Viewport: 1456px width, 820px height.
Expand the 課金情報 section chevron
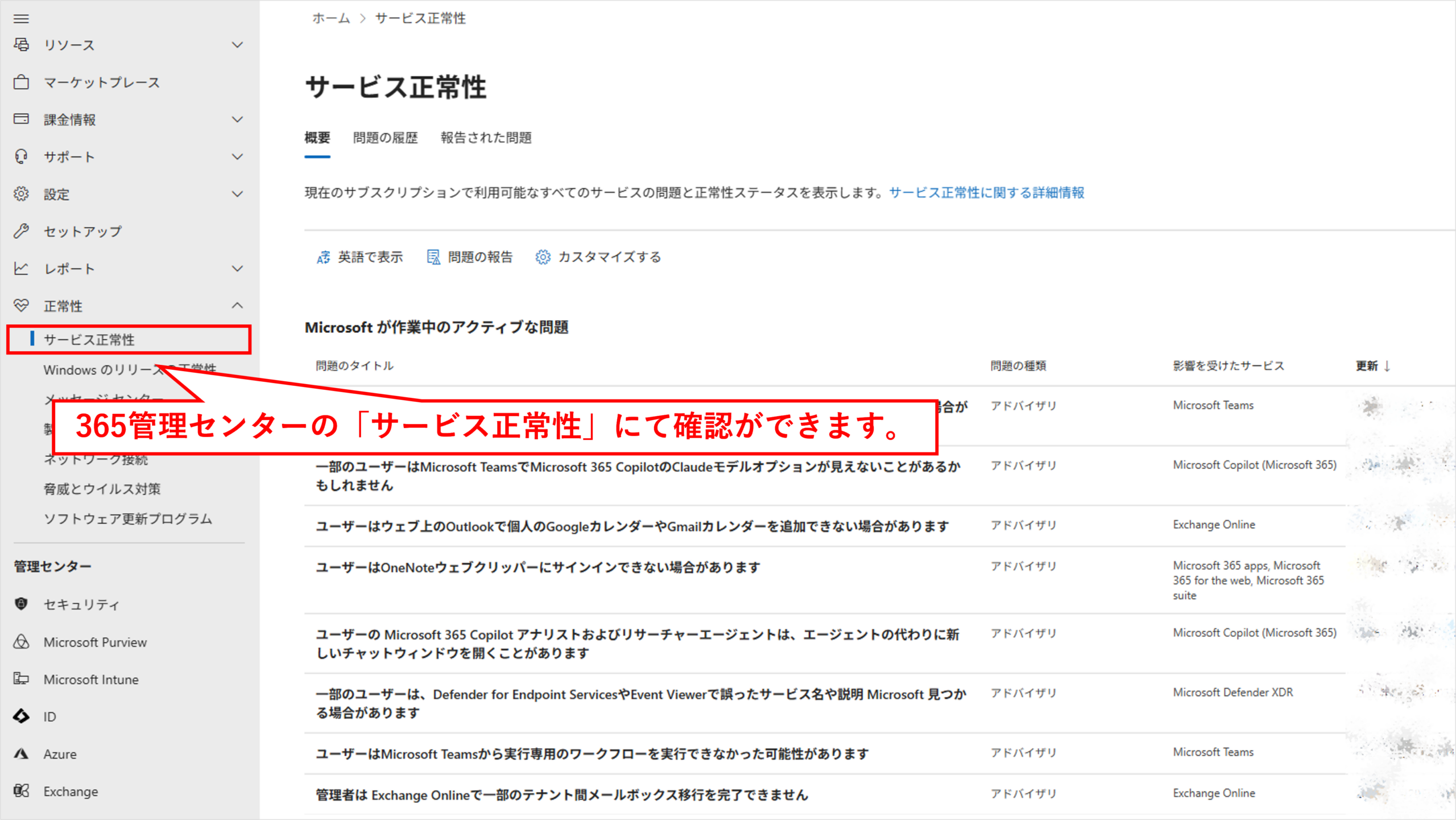(238, 119)
